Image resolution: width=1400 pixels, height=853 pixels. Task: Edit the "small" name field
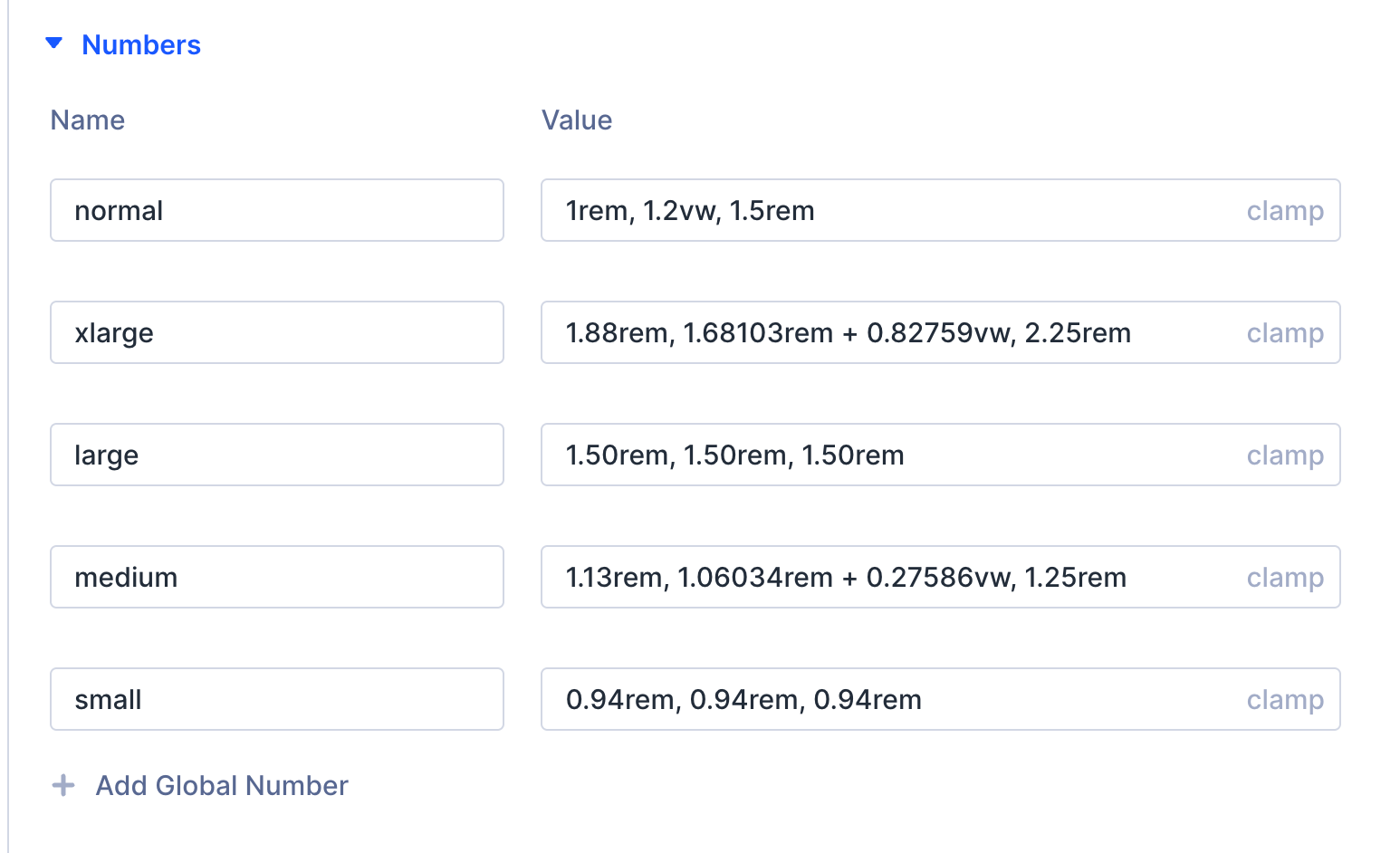pos(276,699)
